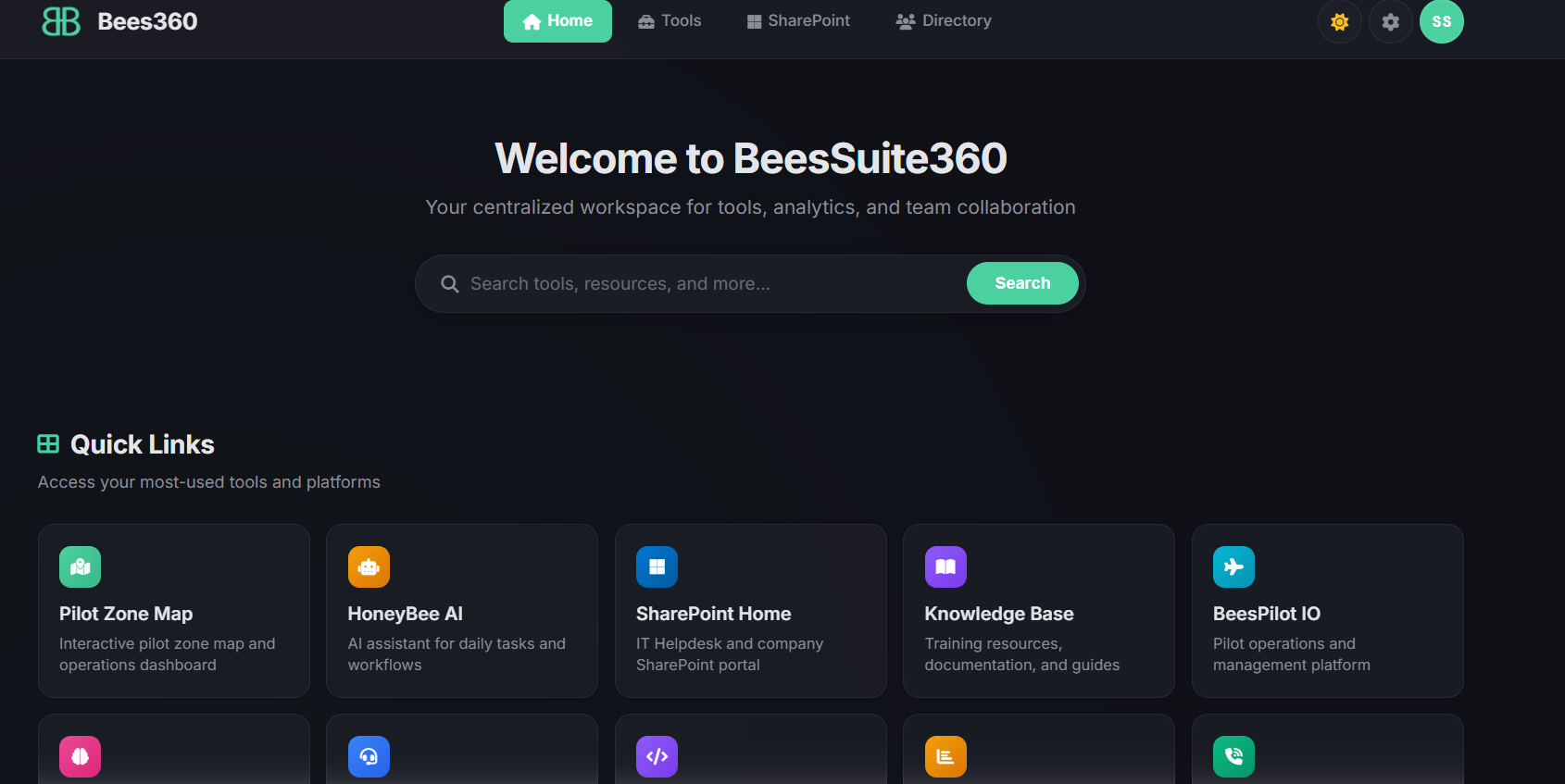Click the 'Welcome to BeesSuite360' heading
This screenshot has height=784, width=1565.
point(751,158)
